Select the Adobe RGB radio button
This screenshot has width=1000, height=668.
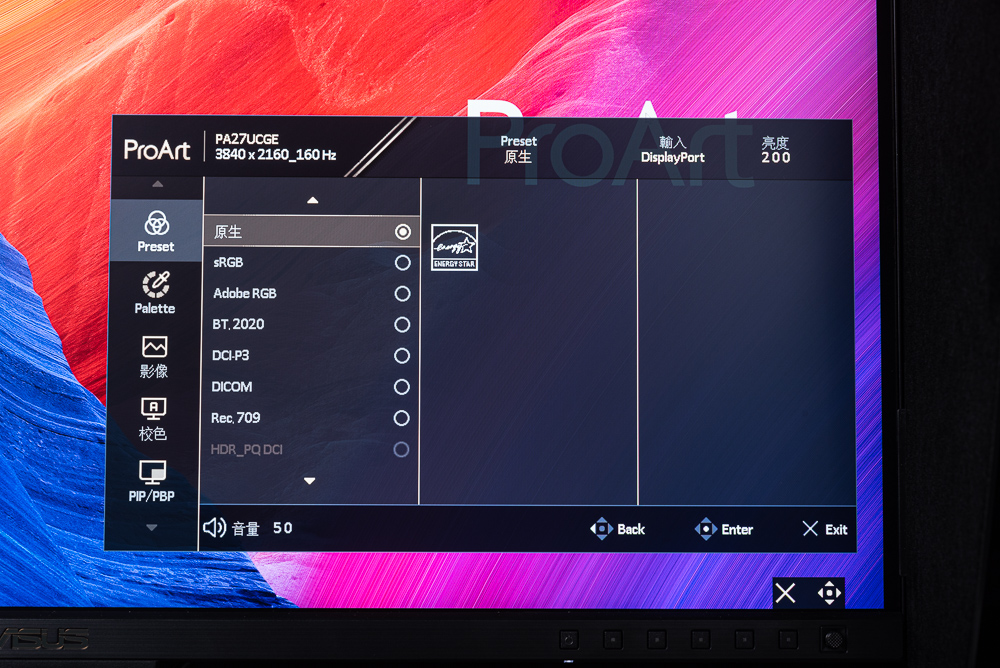pos(402,293)
